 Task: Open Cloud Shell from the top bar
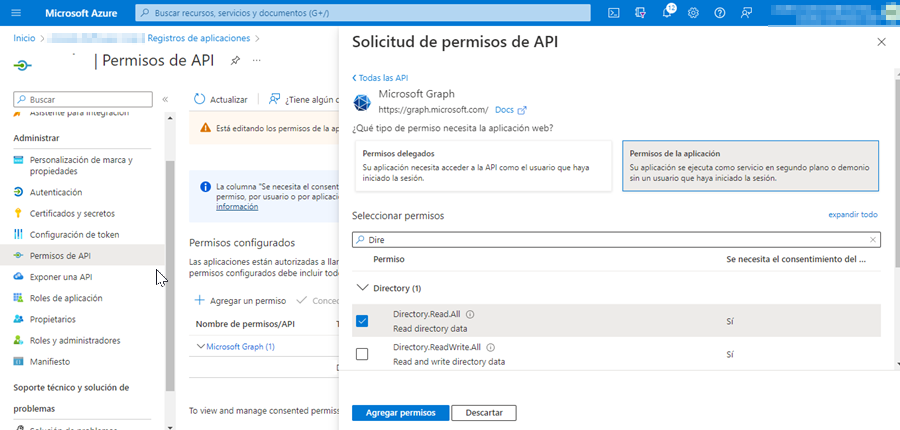[614, 13]
